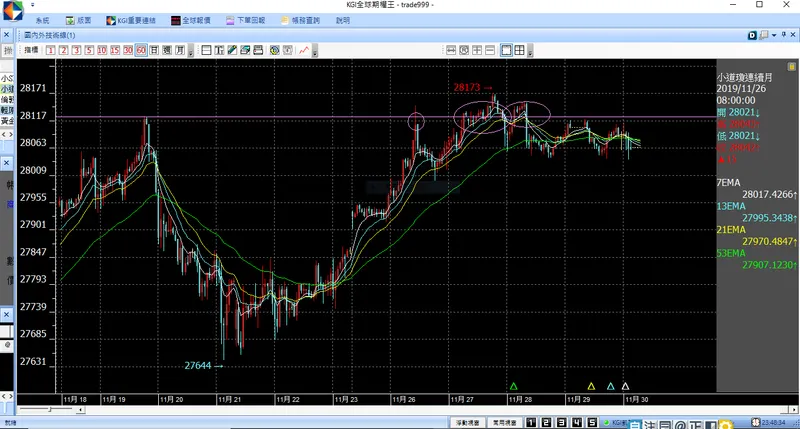800x429 pixels.
Task: Switch to workspace 3 button
Action: pos(562,422)
